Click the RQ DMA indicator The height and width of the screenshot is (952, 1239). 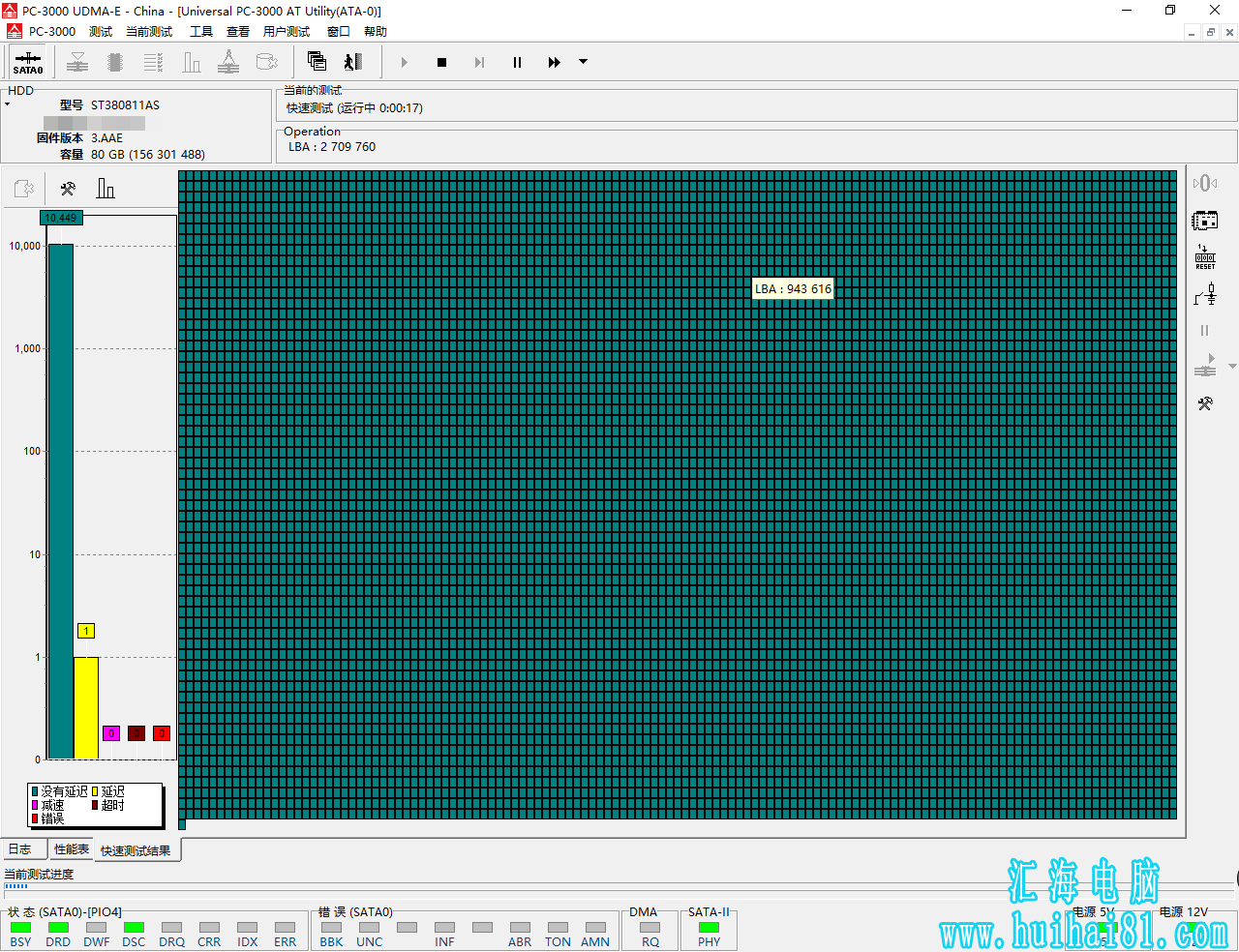(x=650, y=927)
